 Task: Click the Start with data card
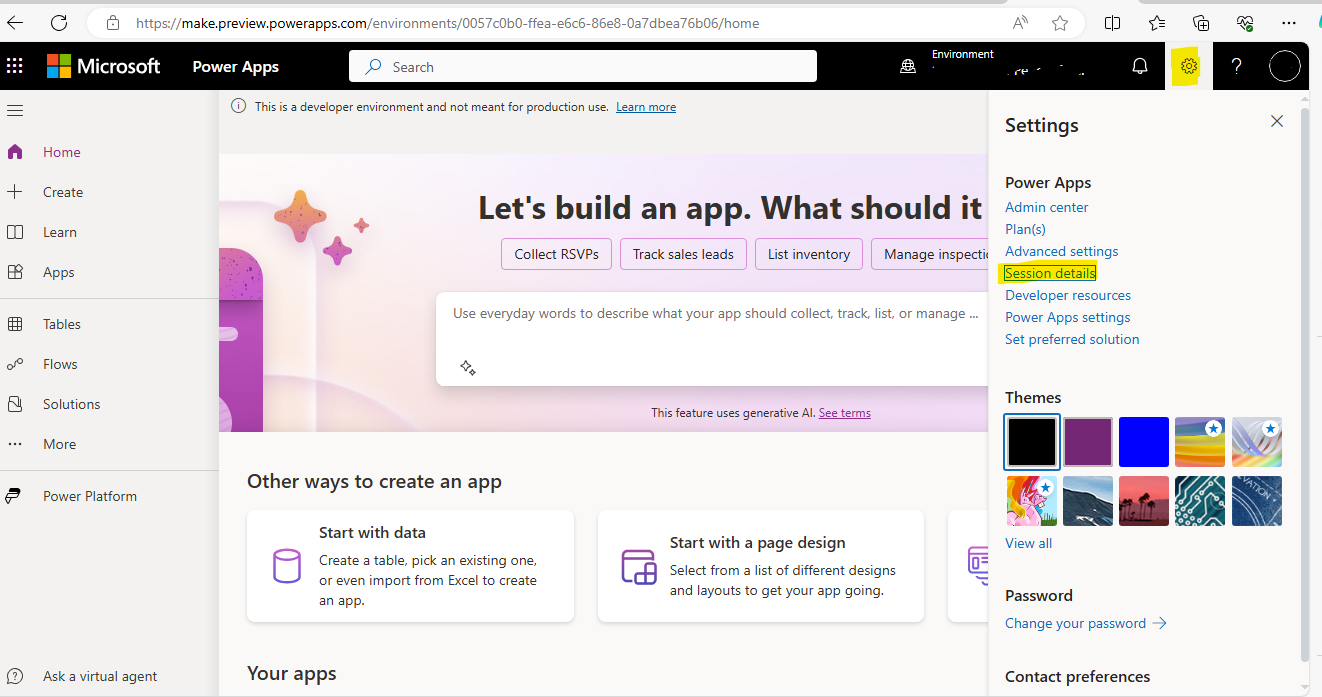[x=410, y=566]
